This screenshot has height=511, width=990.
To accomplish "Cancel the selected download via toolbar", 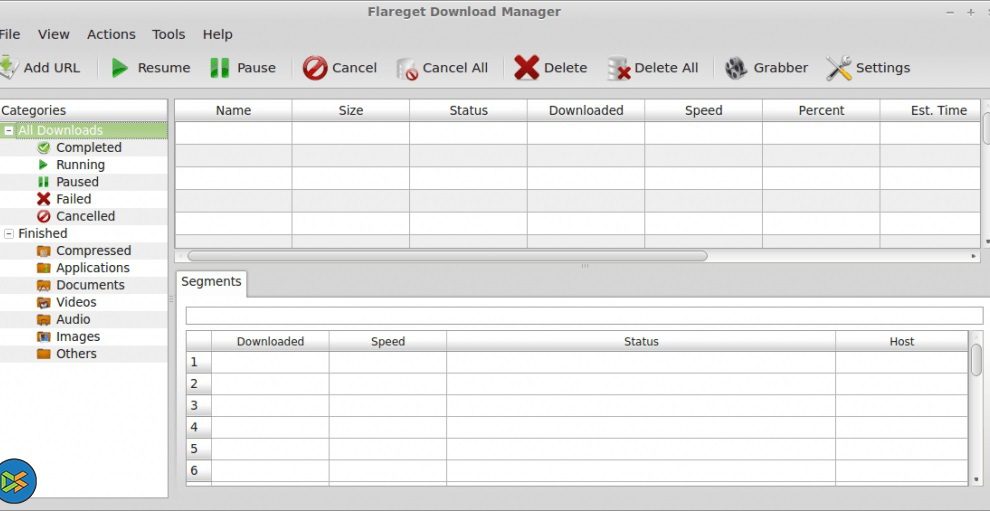I will [x=315, y=68].
